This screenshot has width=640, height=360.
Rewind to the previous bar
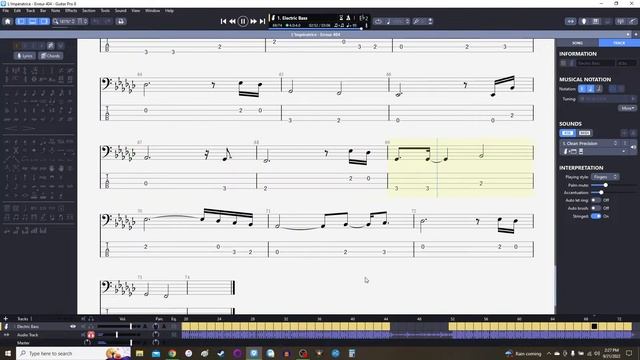(x=232, y=21)
